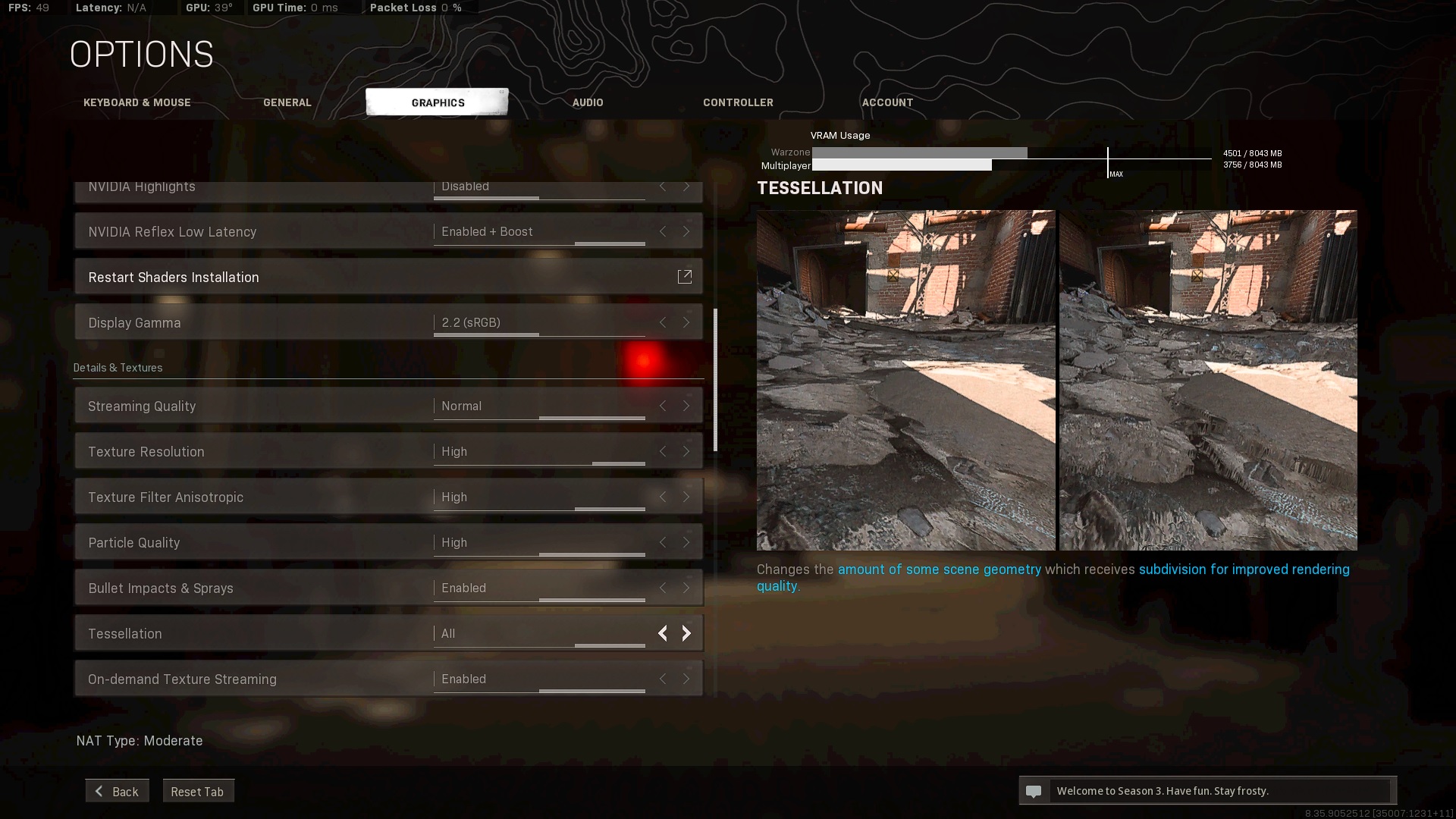This screenshot has height=819, width=1456.
Task: Click the left arrow for Particle Quality
Action: click(x=663, y=542)
